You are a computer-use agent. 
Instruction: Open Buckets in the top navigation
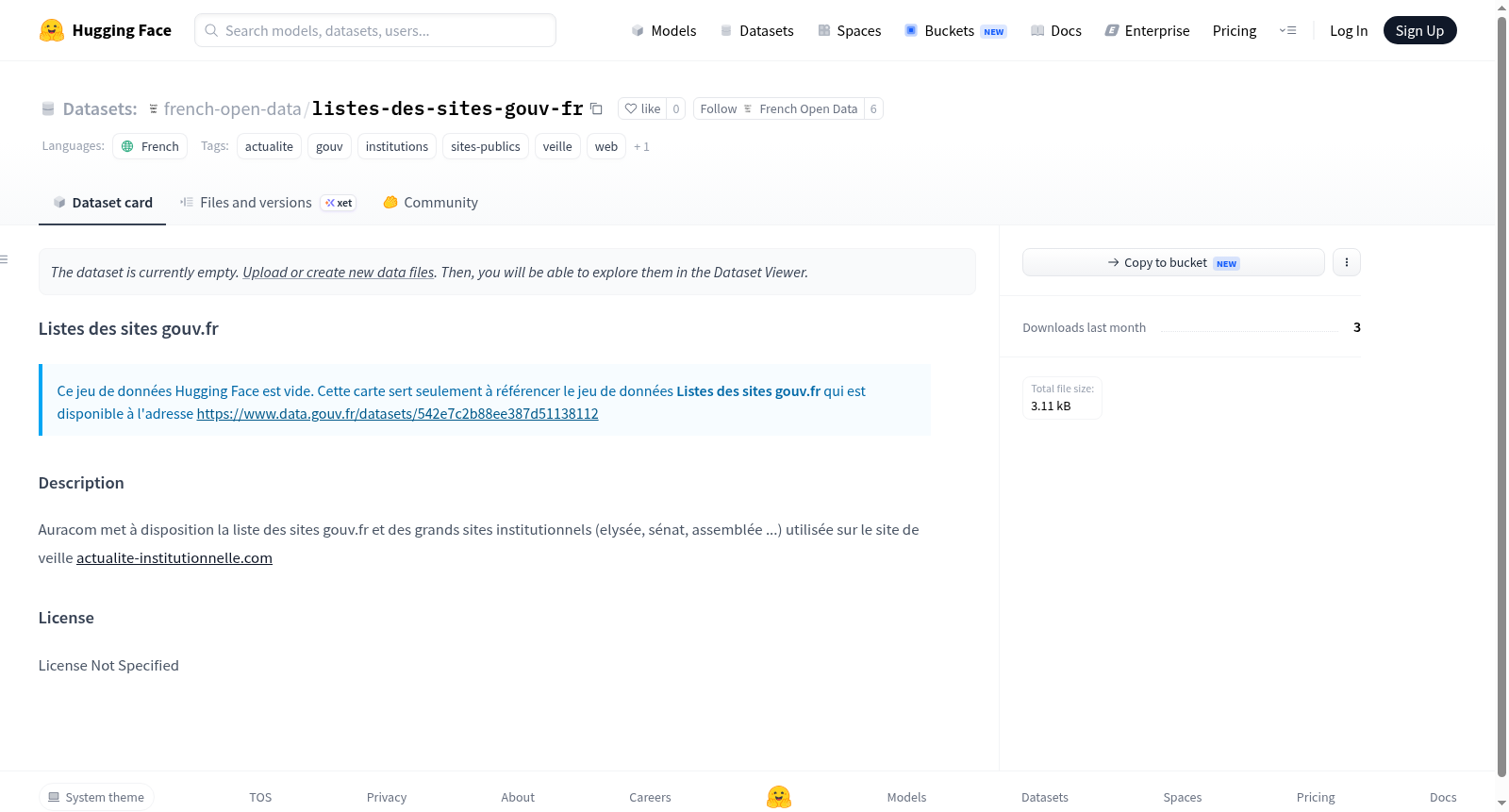click(x=955, y=30)
